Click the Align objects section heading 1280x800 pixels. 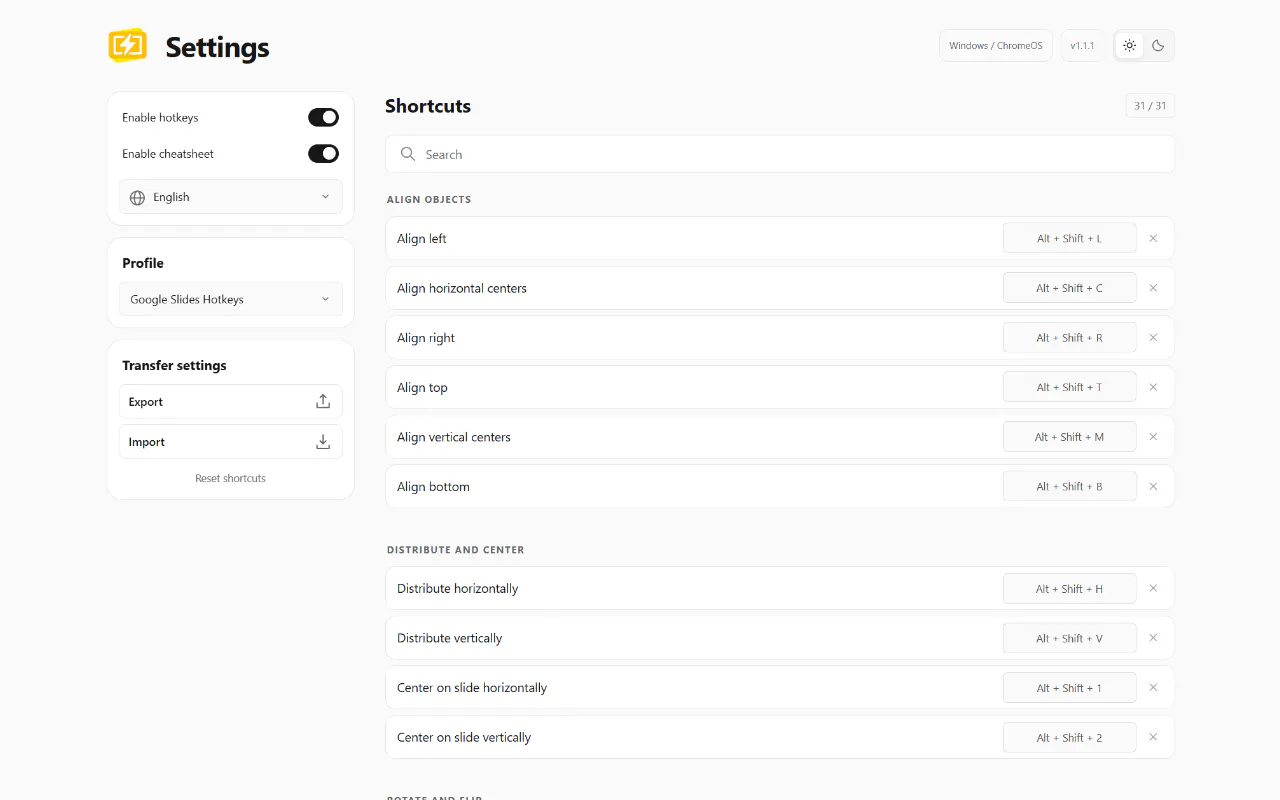(429, 200)
